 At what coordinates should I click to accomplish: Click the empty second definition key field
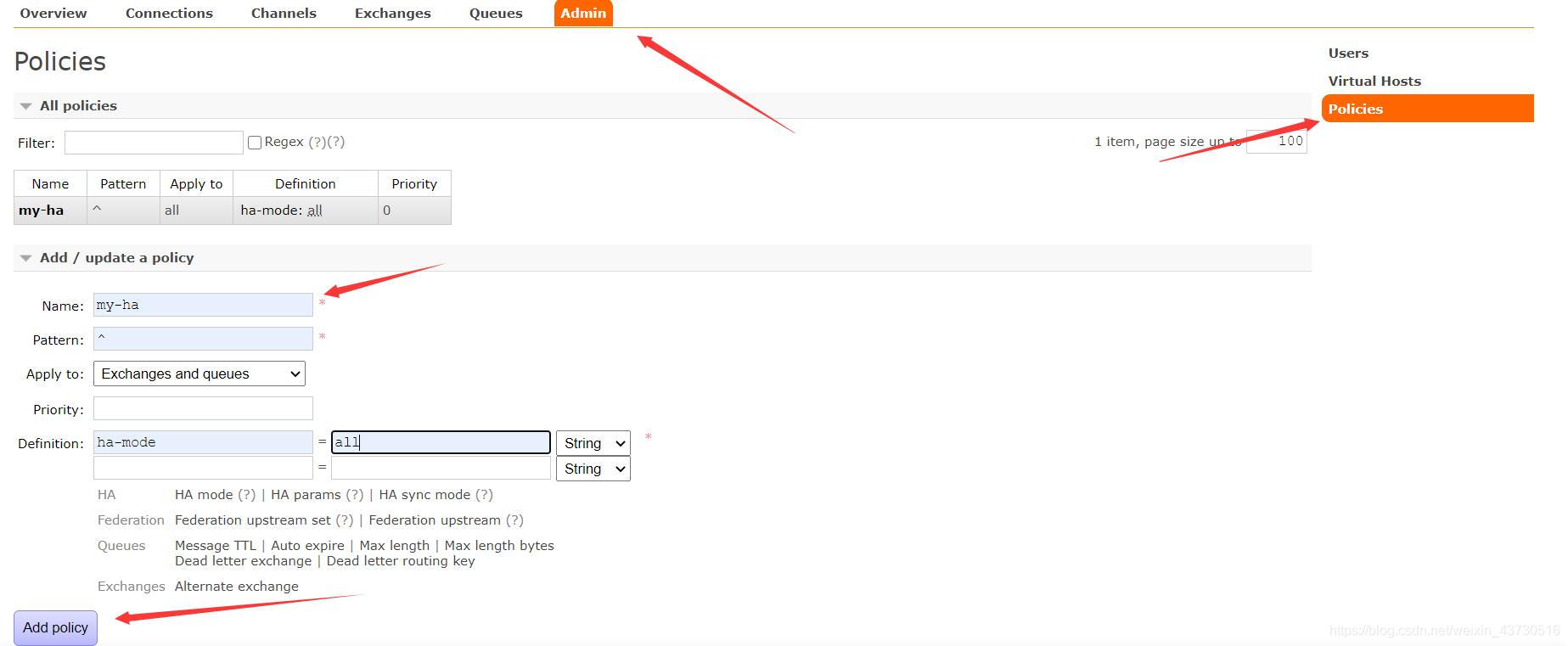(203, 468)
